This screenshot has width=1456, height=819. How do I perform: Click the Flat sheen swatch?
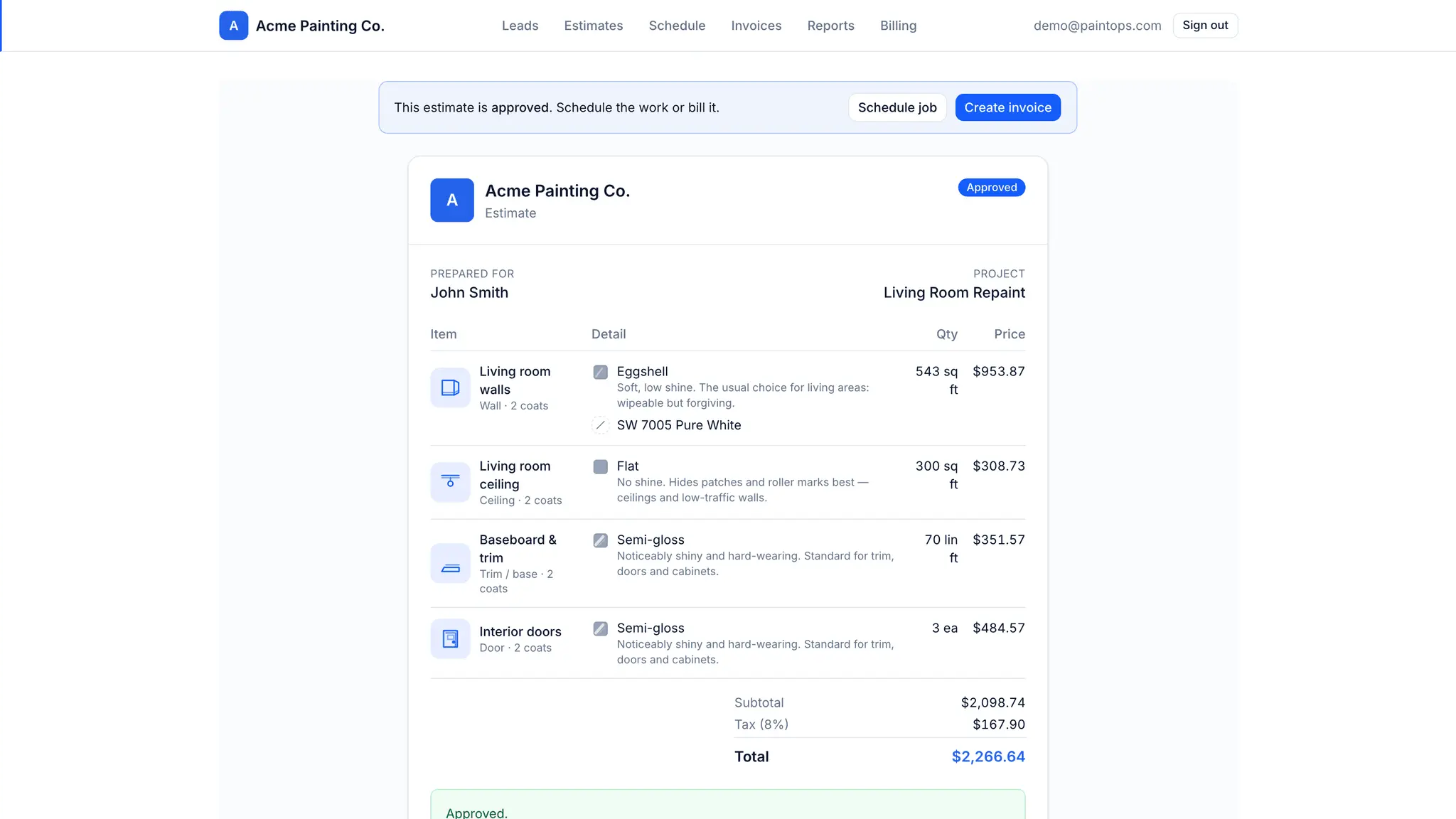coord(601,466)
